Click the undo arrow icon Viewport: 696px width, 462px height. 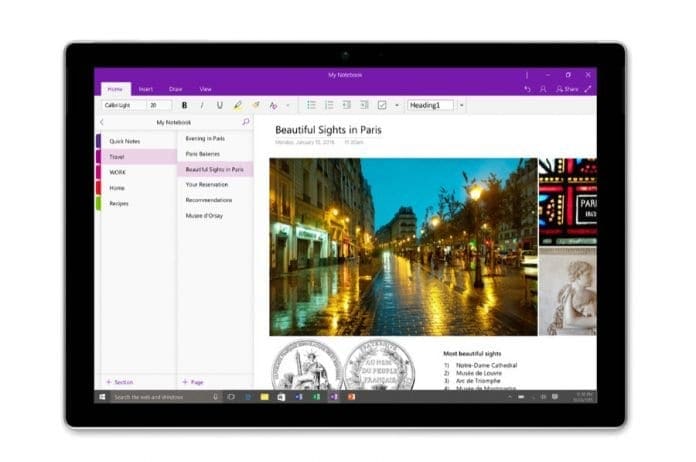coord(527,89)
